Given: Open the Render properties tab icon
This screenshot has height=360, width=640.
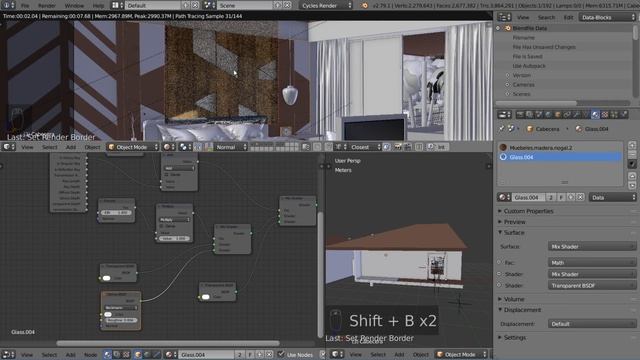Looking at the screenshot, I should tap(520, 115).
